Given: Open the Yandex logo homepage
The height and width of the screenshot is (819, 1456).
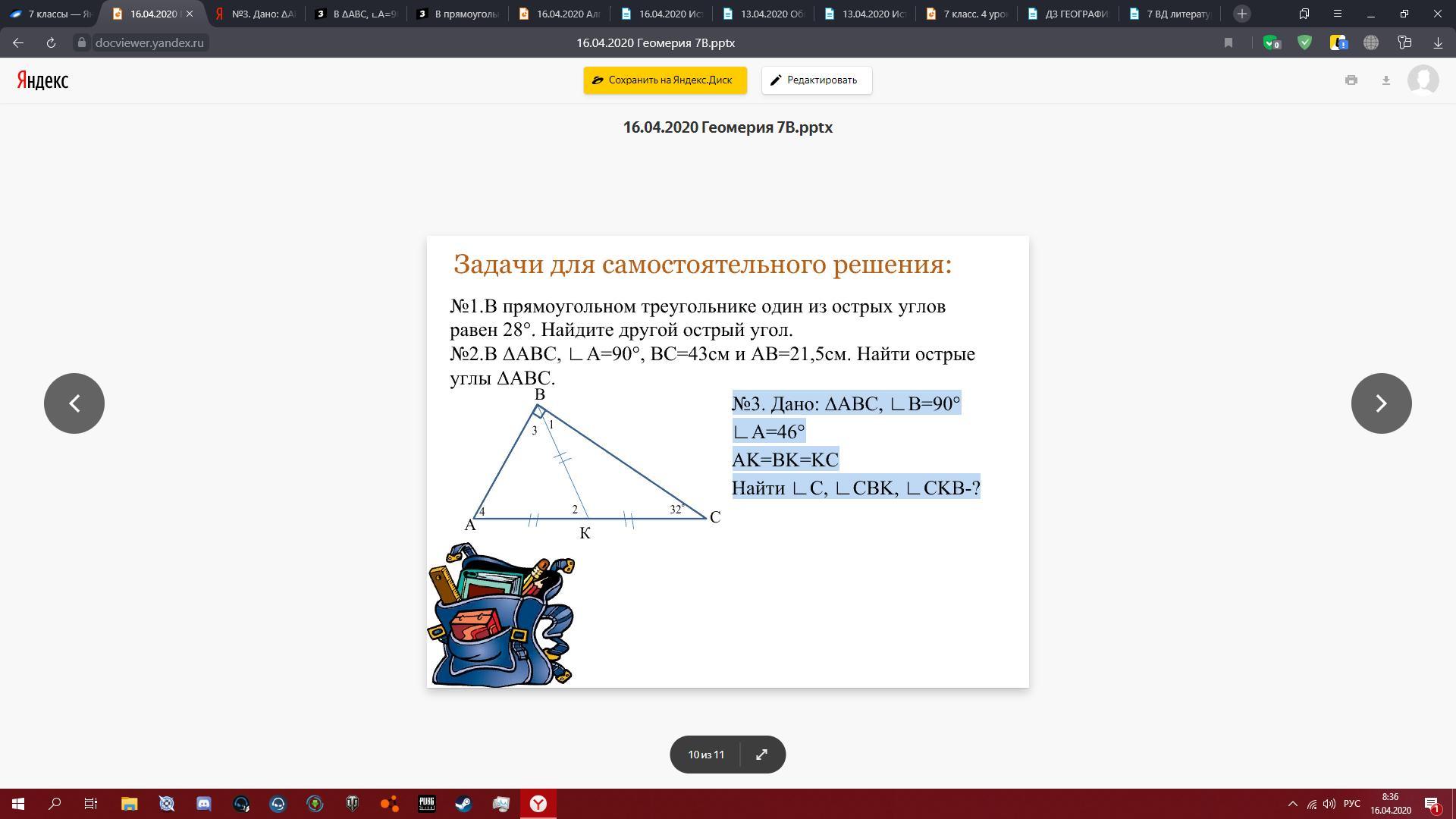Looking at the screenshot, I should 42,80.
